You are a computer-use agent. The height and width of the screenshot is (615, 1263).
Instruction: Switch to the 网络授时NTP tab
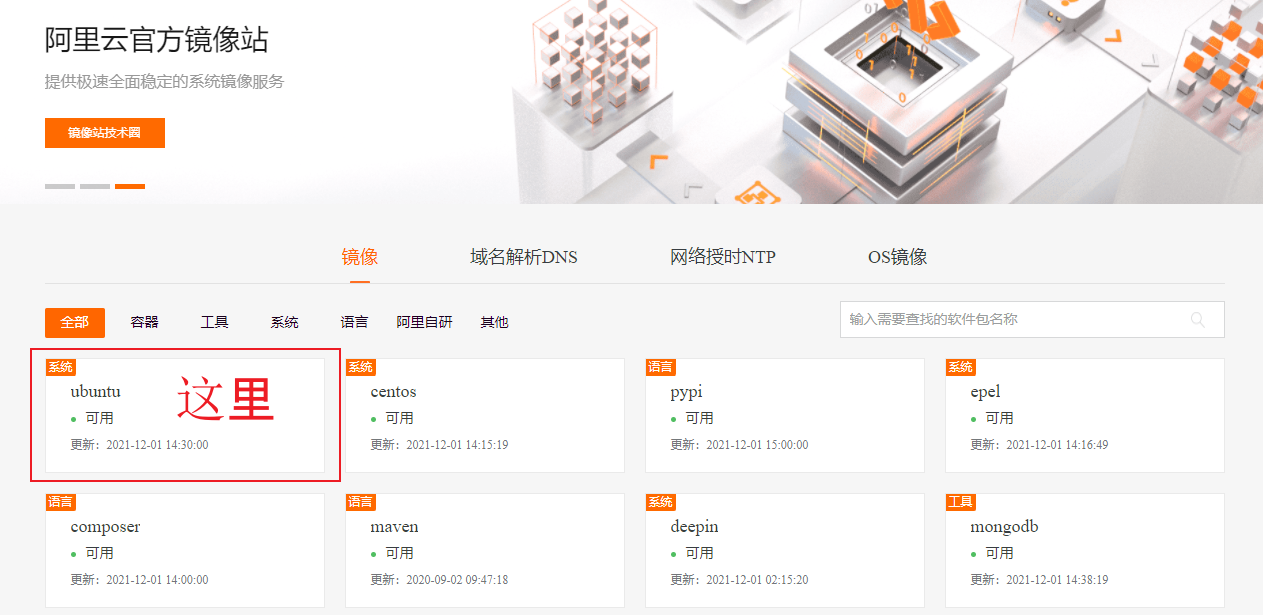(723, 256)
